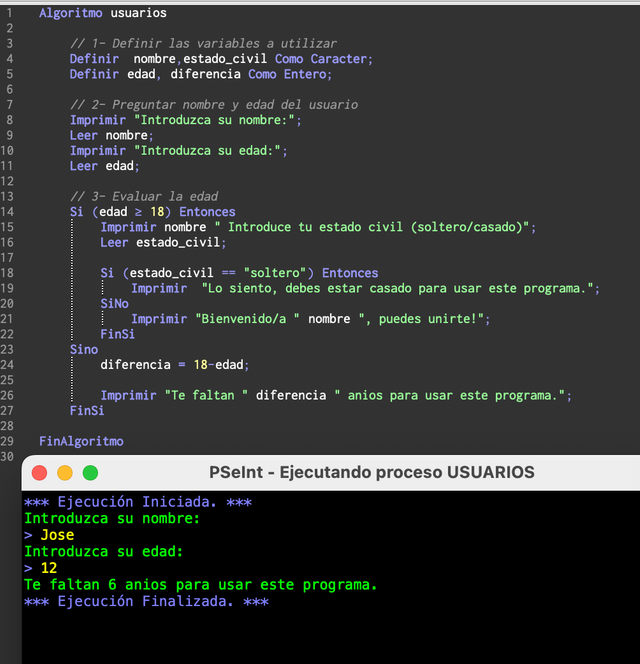Click the title 'PSeInt - Ejecutando proceso USUARIOS'
Screen dimensions: 640x664
point(371,472)
